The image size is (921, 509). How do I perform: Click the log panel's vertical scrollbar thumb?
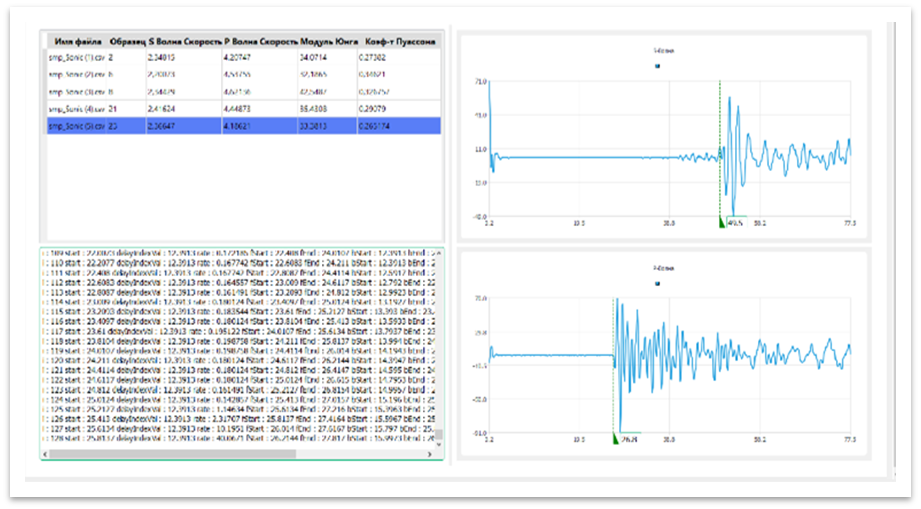click(438, 433)
